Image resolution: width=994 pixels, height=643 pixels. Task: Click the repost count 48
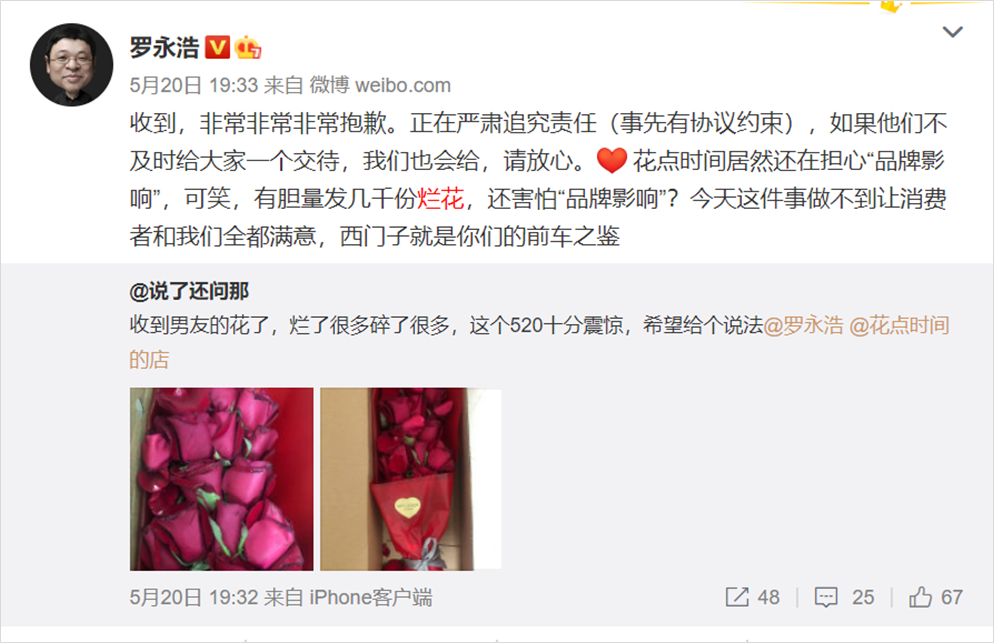(768, 597)
